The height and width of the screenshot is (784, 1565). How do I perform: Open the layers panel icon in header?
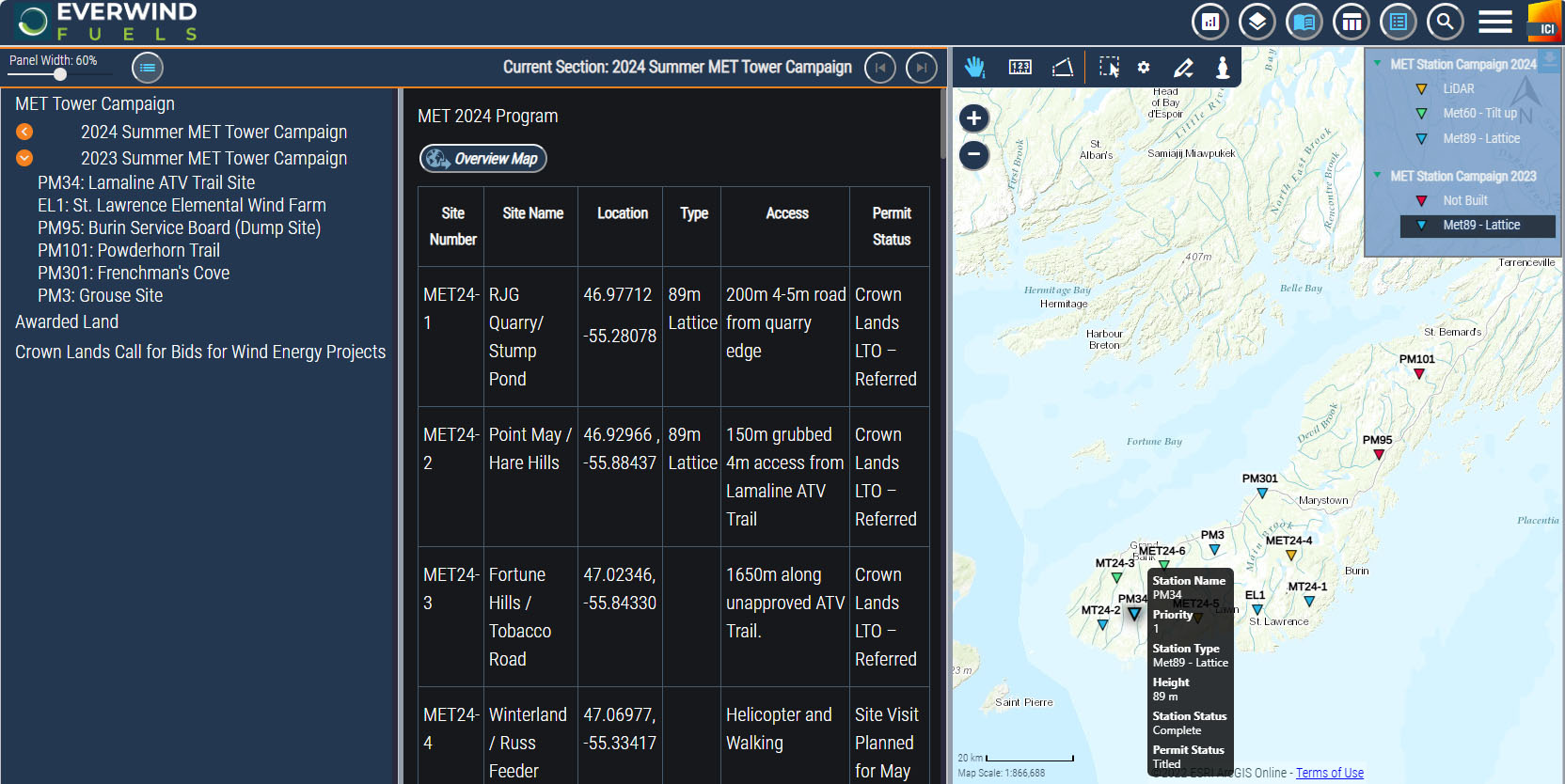(x=1257, y=22)
